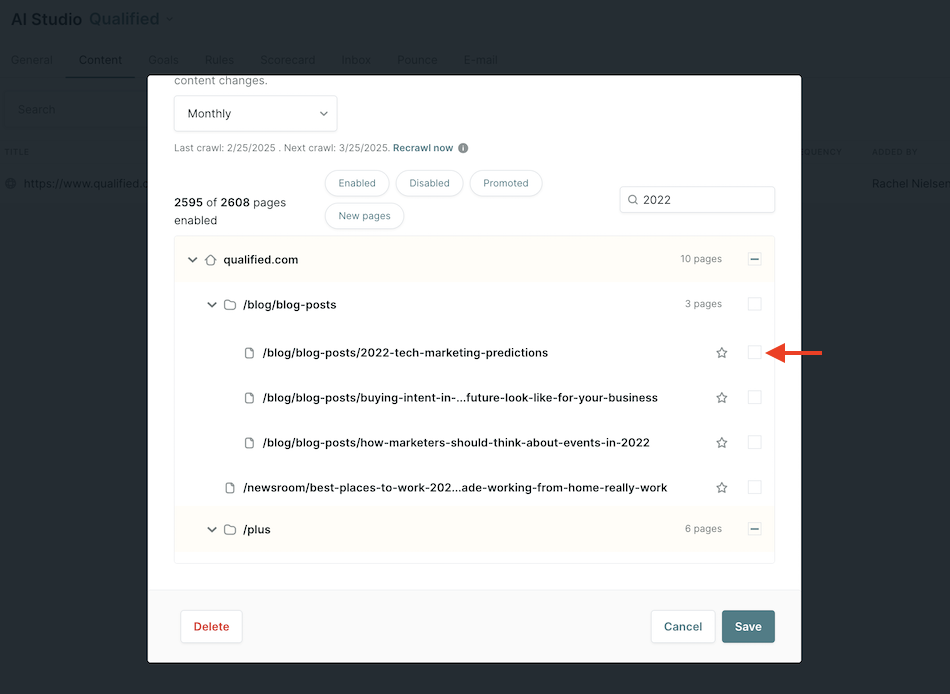Screen dimensions: 950x694
Task: Switch to the General tab
Action: coord(32,60)
